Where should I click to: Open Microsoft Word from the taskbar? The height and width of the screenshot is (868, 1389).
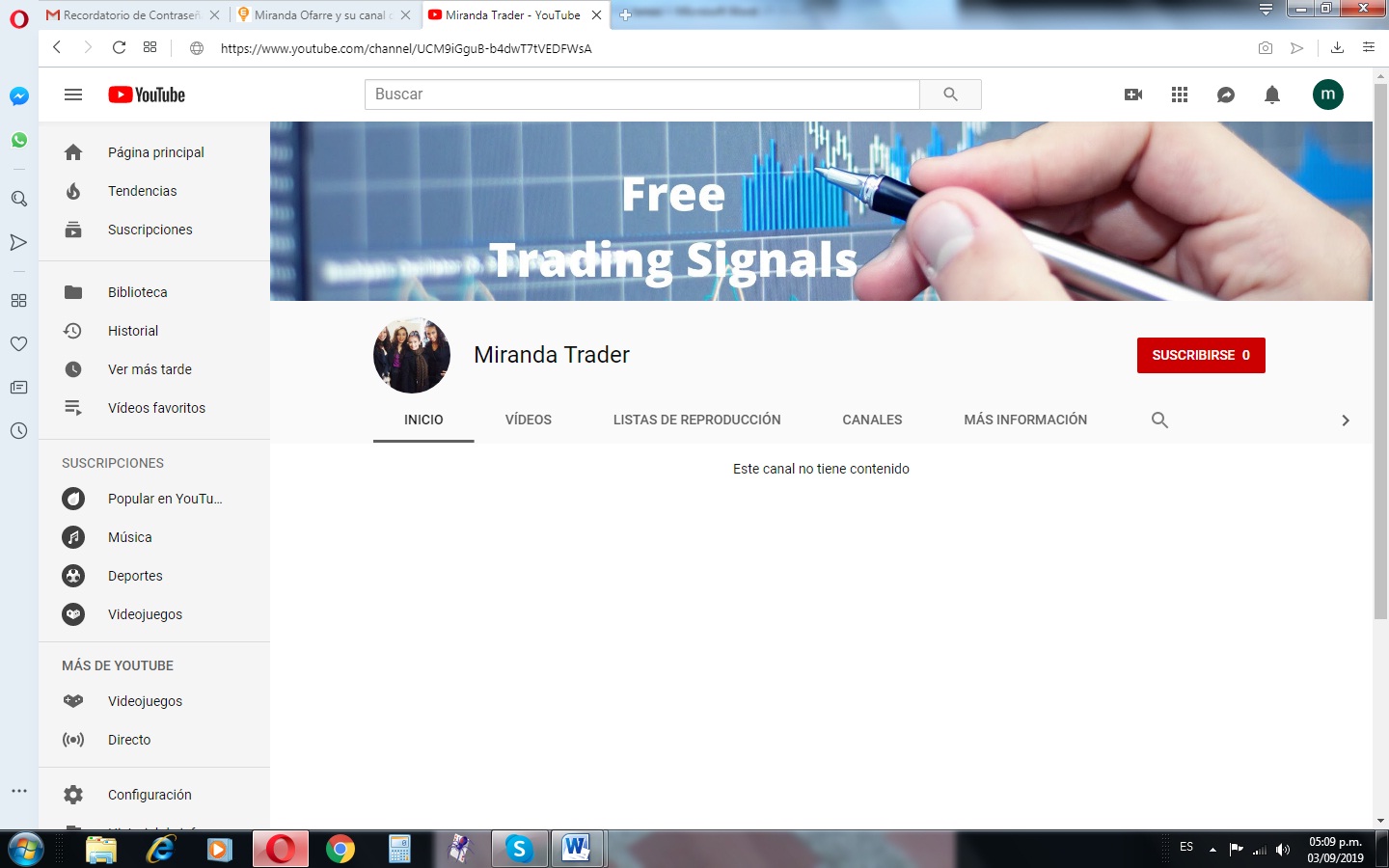[577, 849]
